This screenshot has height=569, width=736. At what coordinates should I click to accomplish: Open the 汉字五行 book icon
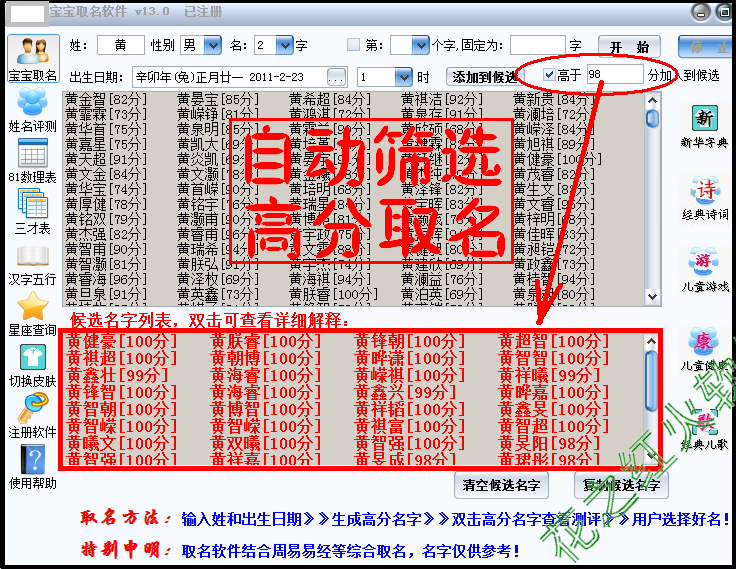click(x=32, y=265)
